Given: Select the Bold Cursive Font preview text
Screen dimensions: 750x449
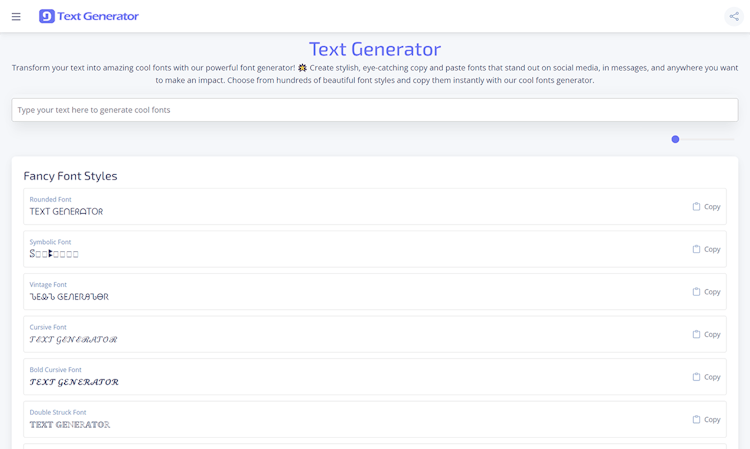Looking at the screenshot, I should [x=74, y=382].
